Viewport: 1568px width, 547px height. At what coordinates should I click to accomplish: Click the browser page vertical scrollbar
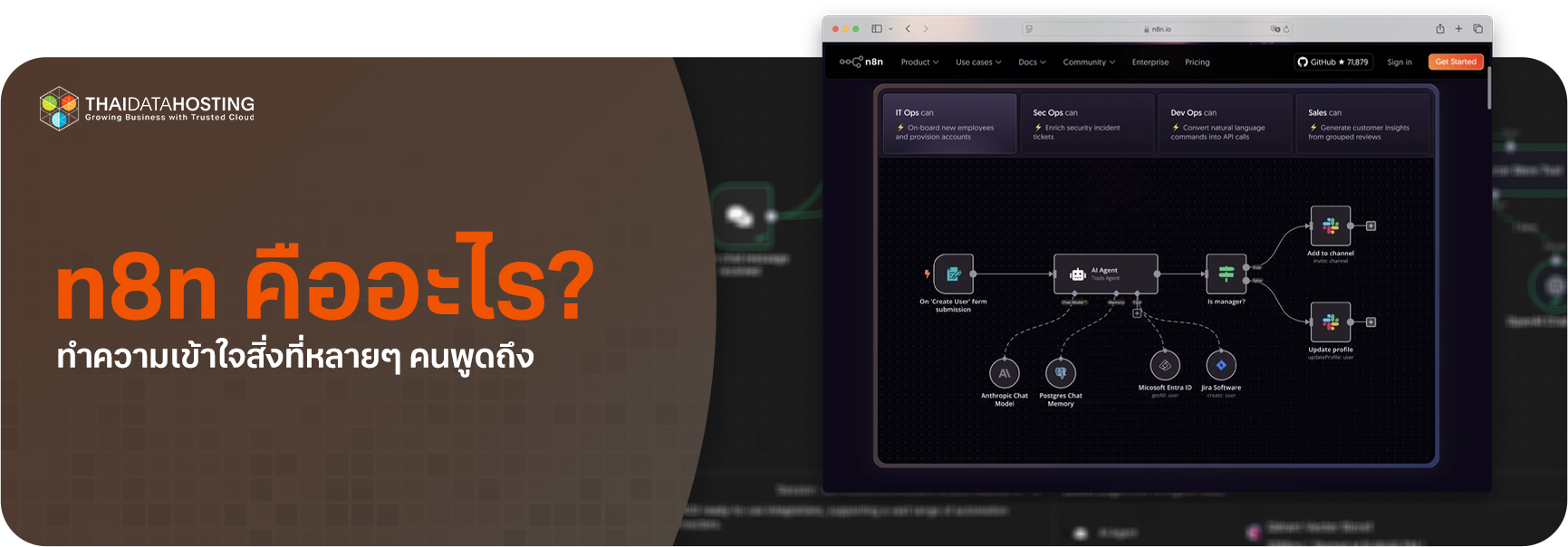click(1488, 88)
